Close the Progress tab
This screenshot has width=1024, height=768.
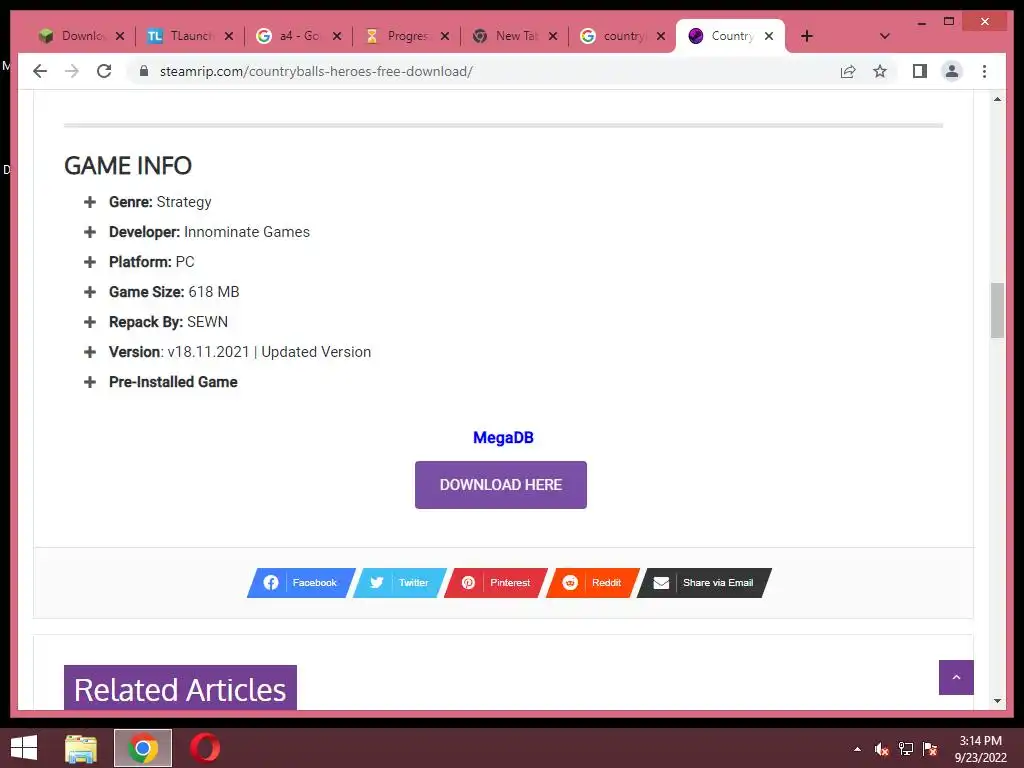tap(445, 36)
